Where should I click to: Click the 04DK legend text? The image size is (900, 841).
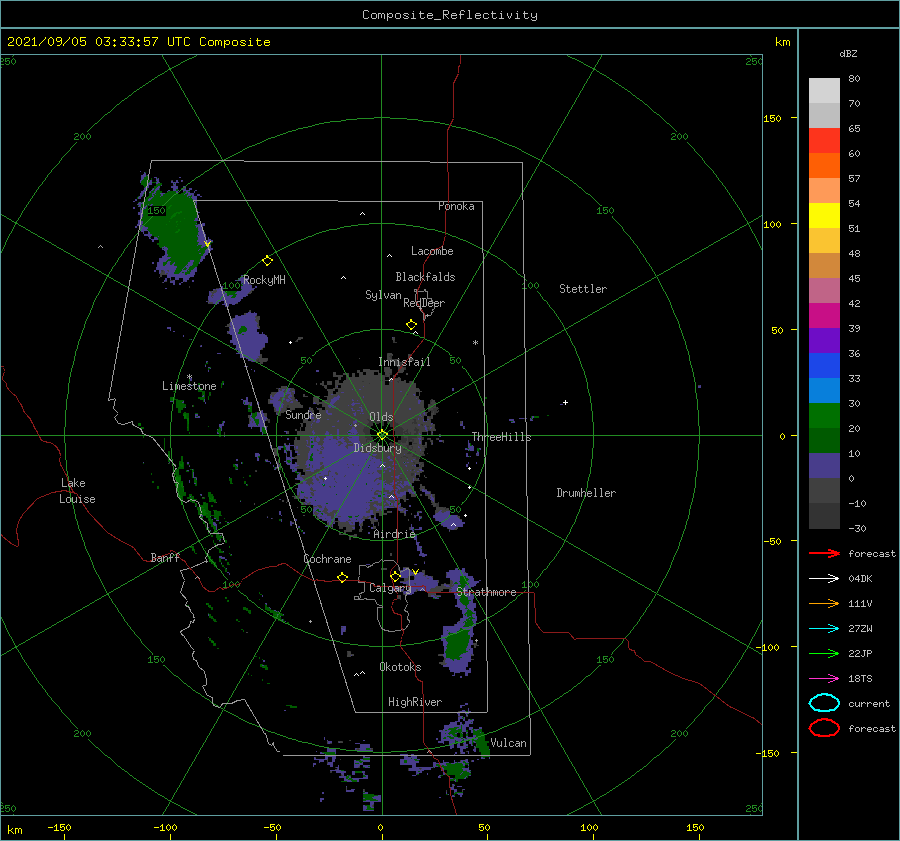click(x=860, y=579)
